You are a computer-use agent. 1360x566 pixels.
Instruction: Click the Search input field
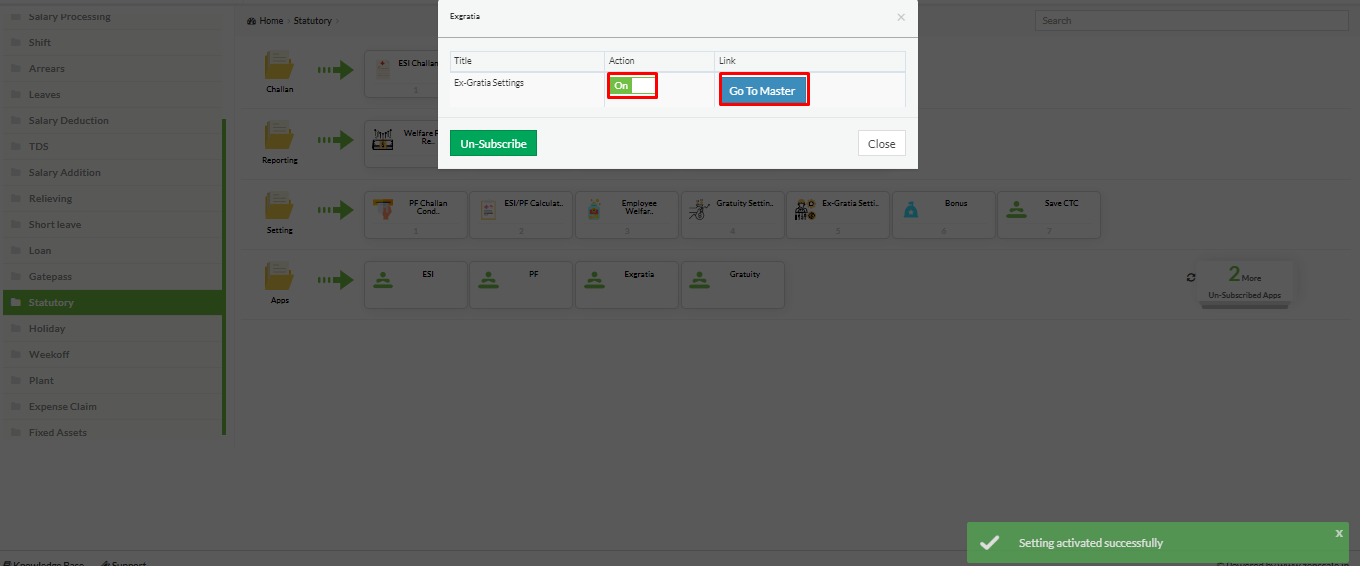(1190, 20)
